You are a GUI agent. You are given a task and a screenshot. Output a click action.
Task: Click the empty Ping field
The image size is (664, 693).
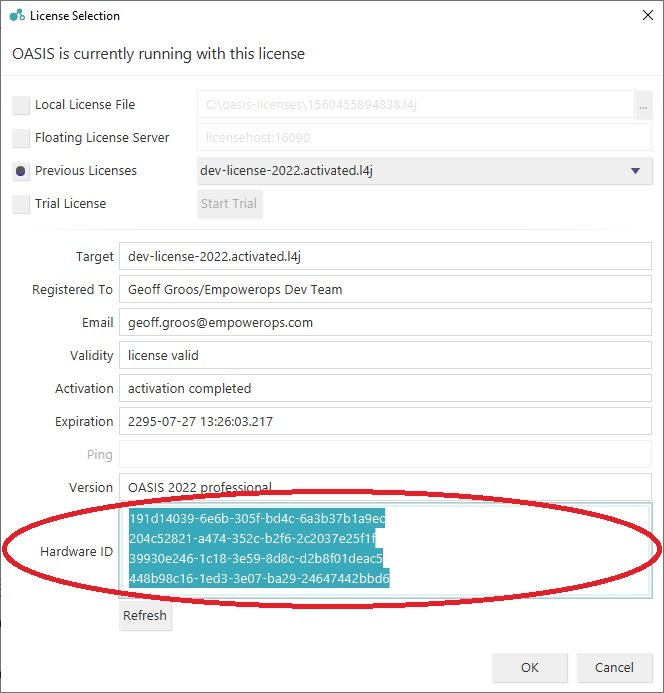pos(385,454)
